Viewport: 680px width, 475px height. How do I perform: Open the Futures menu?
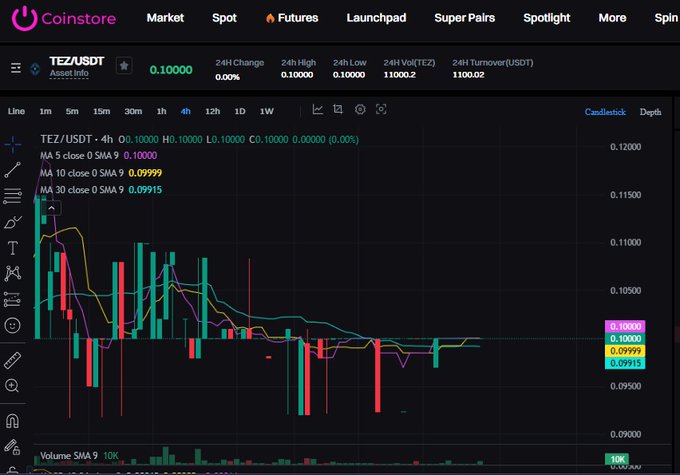298,18
